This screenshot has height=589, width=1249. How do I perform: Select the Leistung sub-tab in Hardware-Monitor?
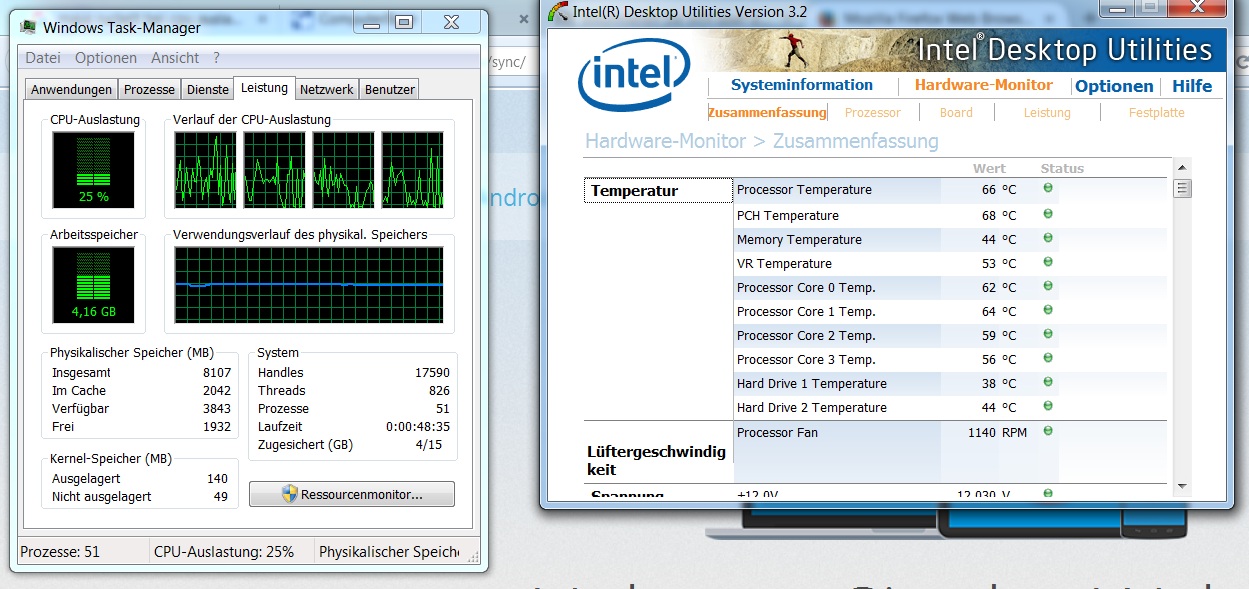[x=1047, y=113]
